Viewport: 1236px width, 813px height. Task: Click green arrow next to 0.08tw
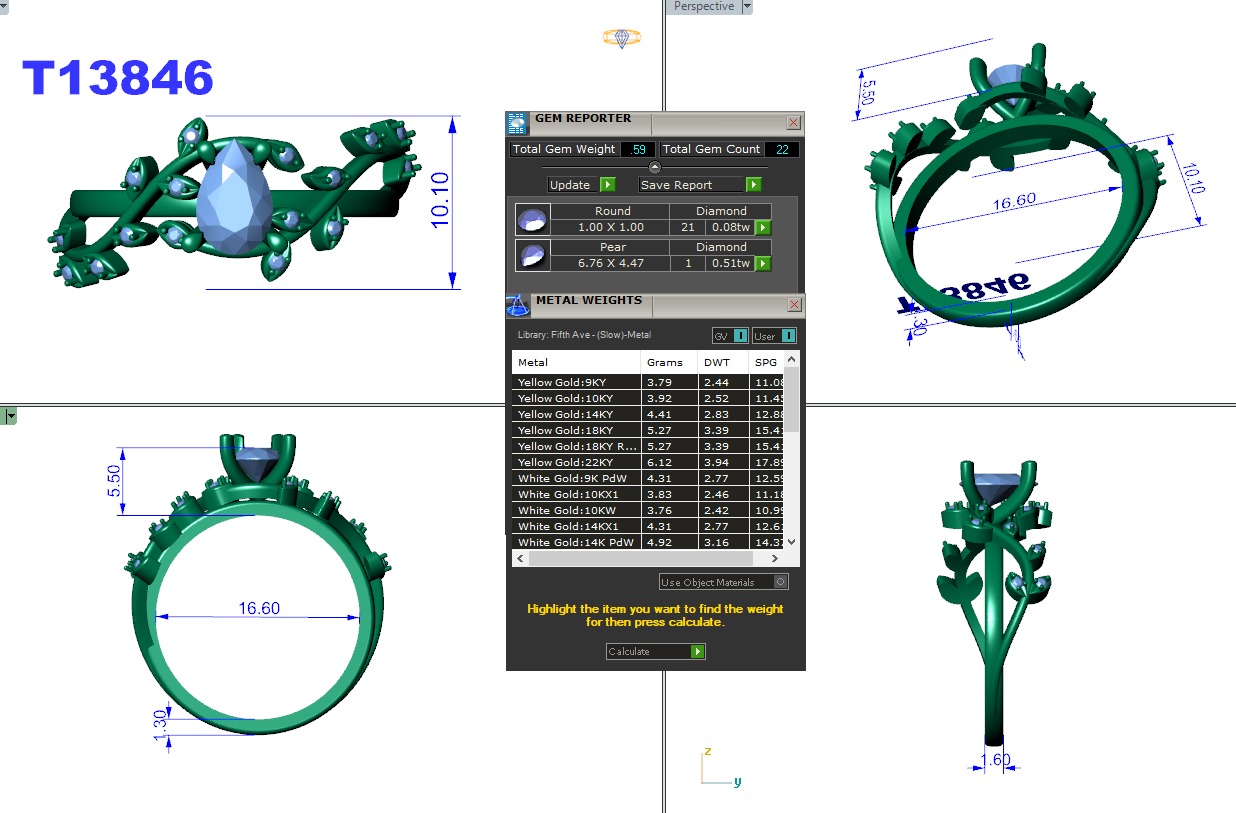pyautogui.click(x=763, y=228)
